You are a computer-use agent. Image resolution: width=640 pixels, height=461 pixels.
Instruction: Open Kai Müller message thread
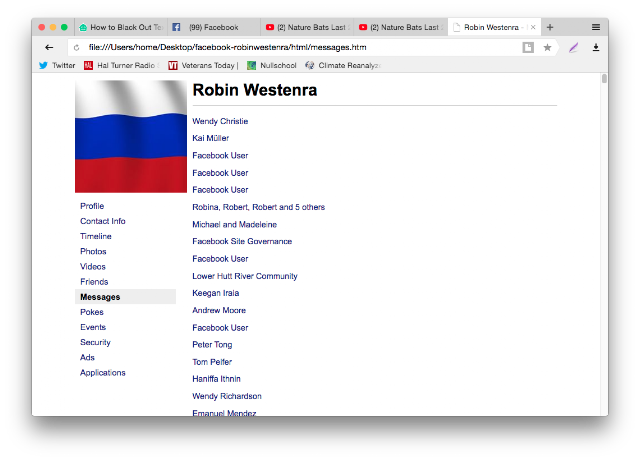211,138
